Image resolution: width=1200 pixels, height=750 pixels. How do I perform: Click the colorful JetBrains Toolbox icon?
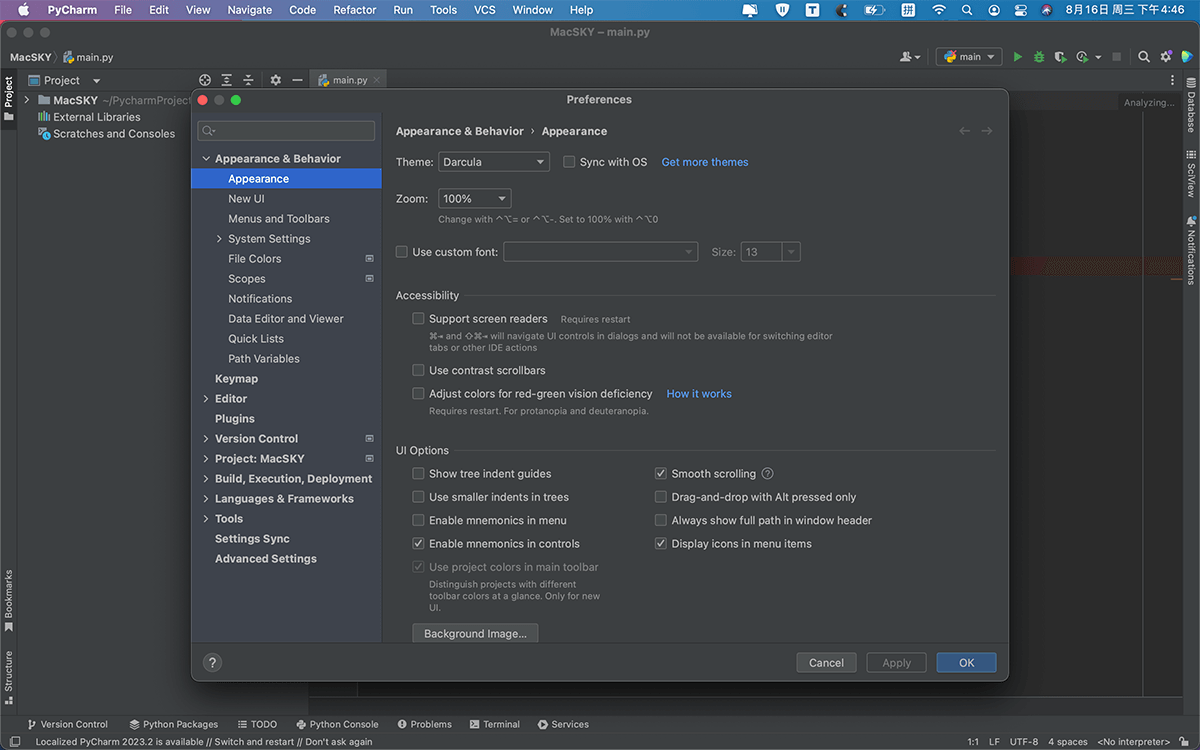point(1187,57)
